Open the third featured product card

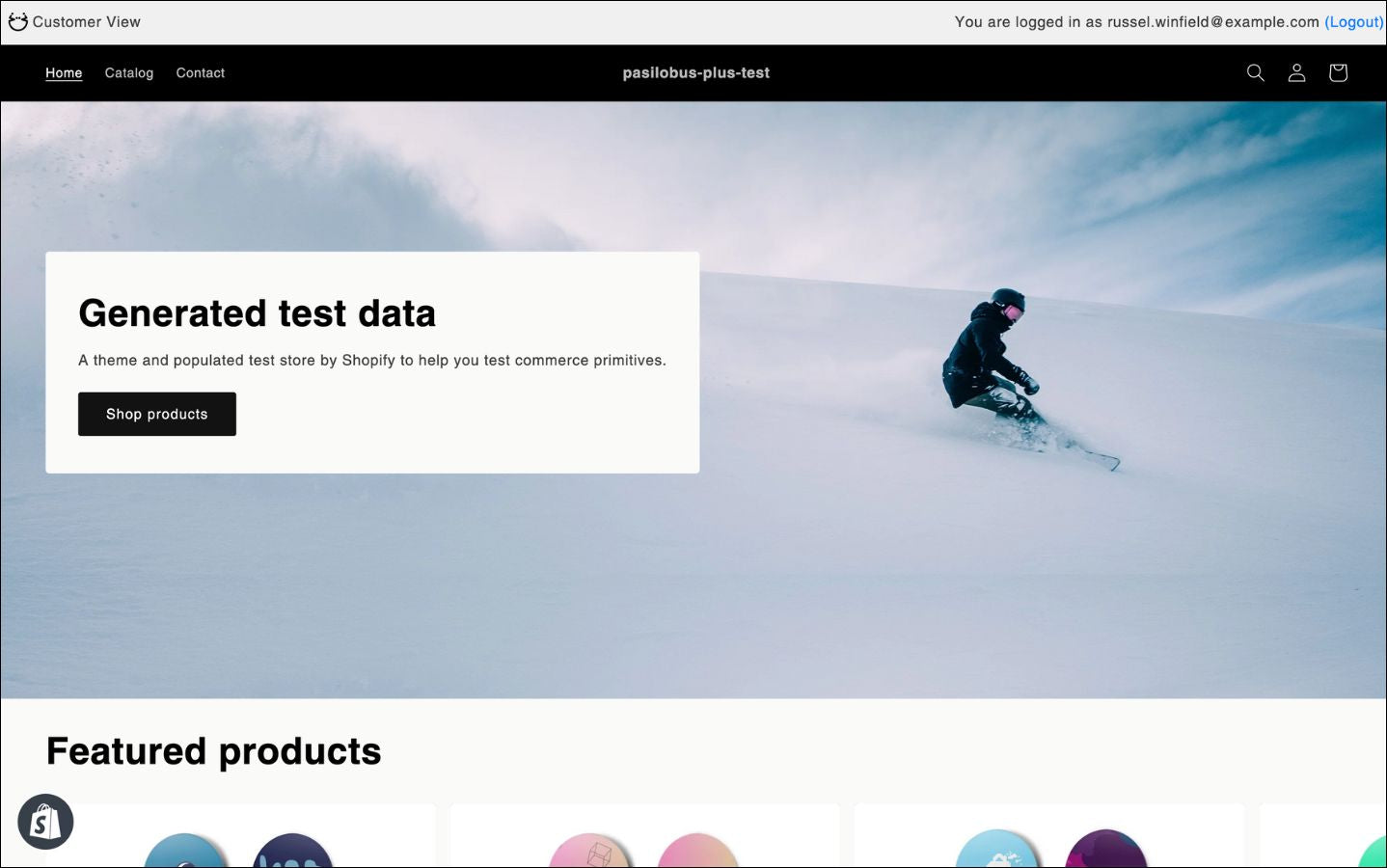pos(1049,839)
